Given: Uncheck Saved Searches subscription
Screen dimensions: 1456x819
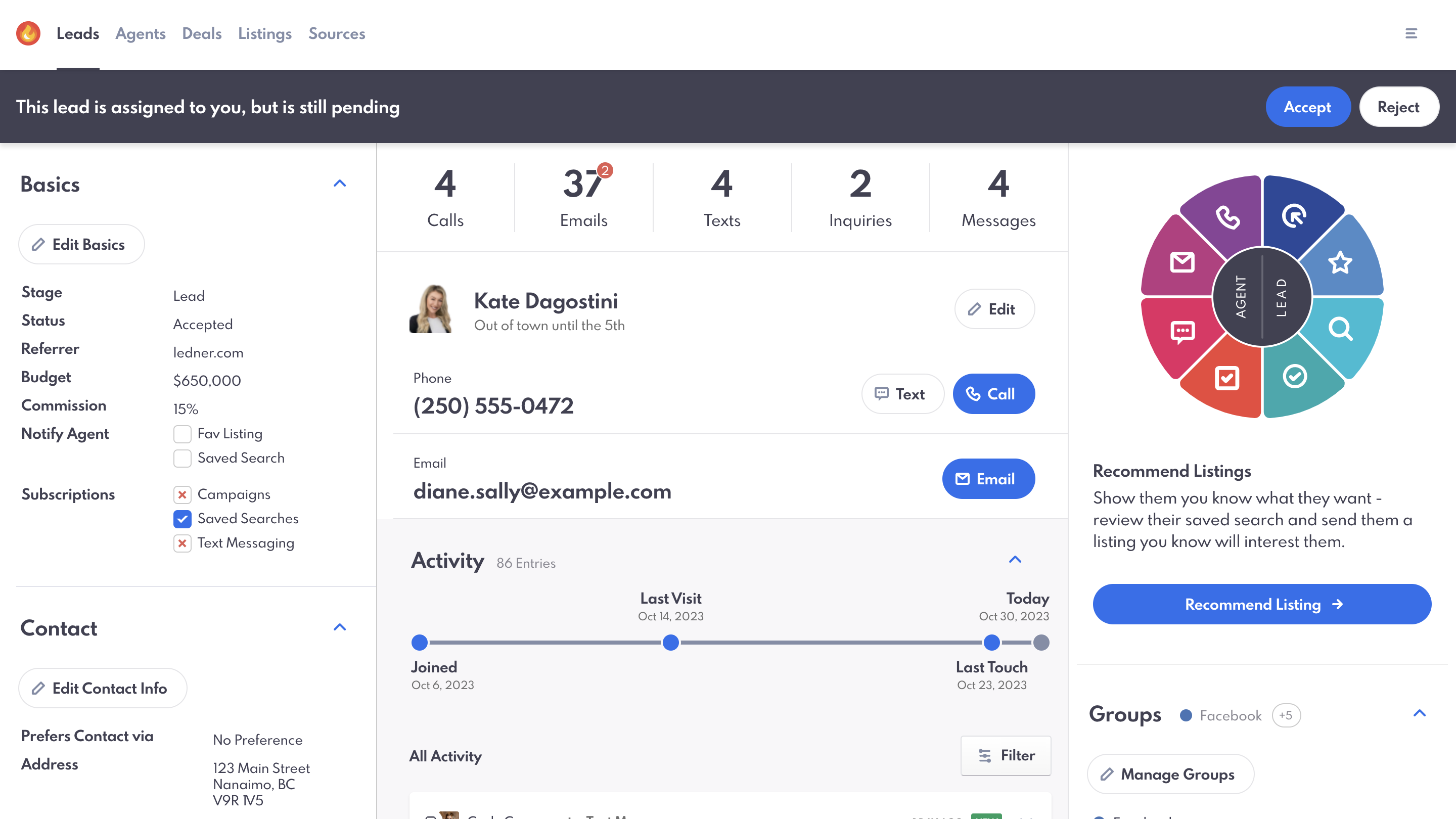Looking at the screenshot, I should click(182, 519).
